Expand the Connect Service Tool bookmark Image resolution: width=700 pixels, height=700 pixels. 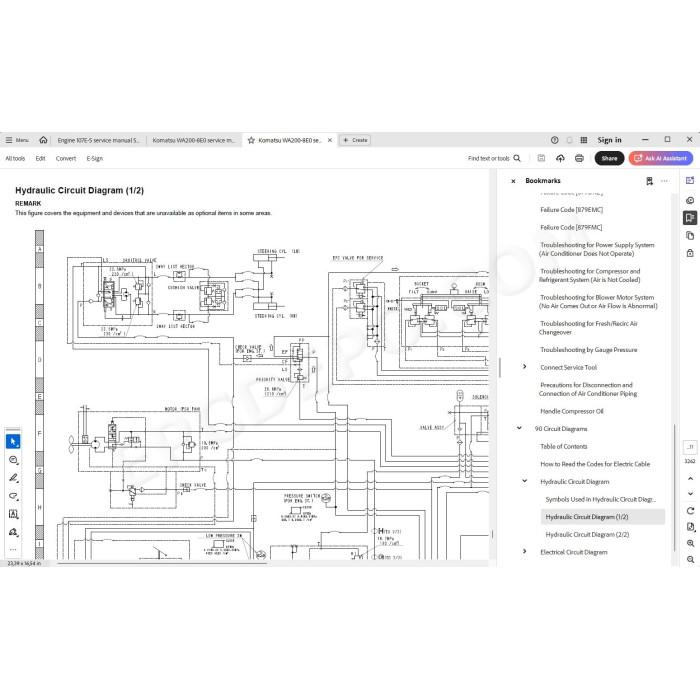click(525, 367)
